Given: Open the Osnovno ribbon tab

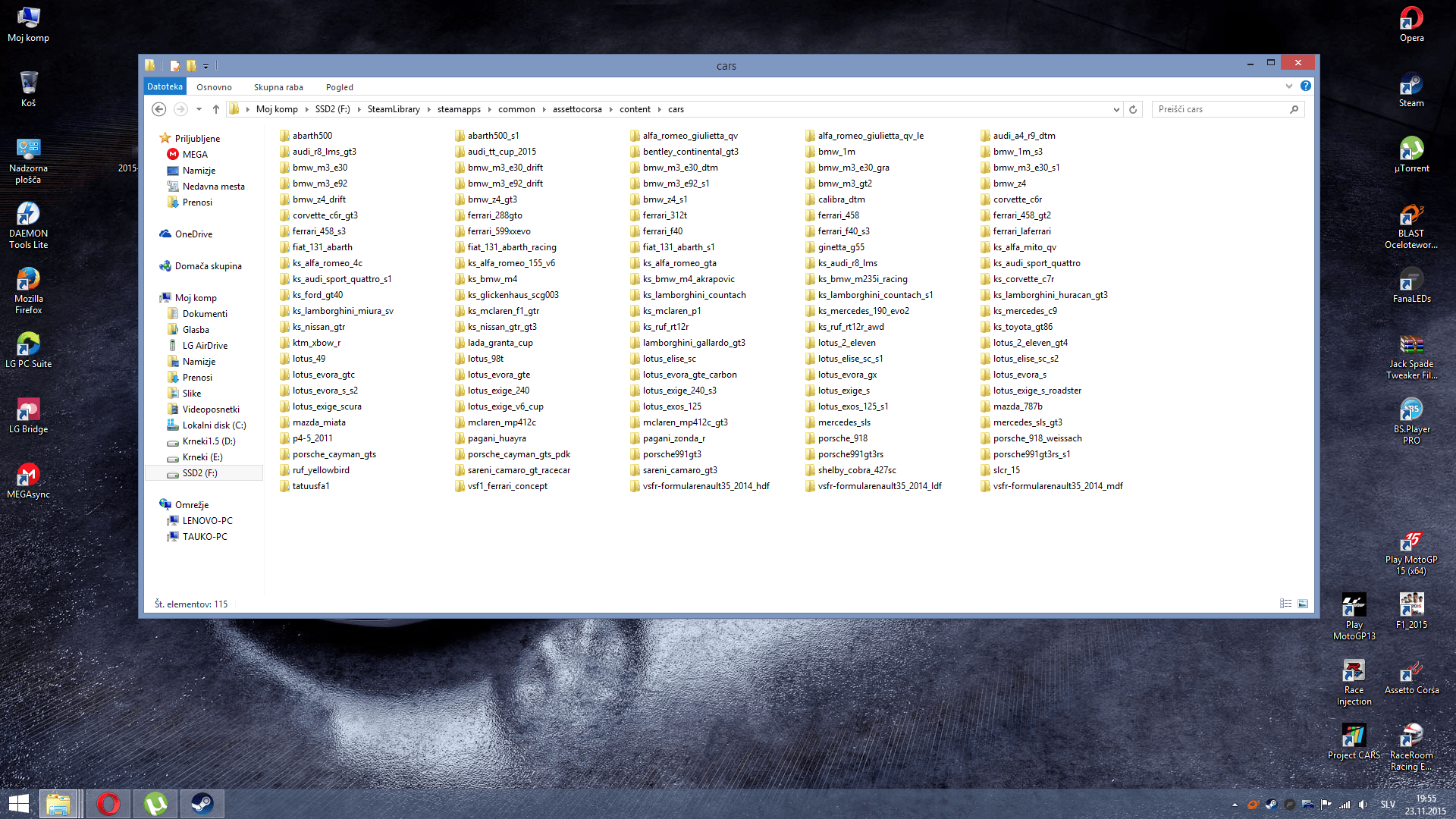Looking at the screenshot, I should click(214, 87).
